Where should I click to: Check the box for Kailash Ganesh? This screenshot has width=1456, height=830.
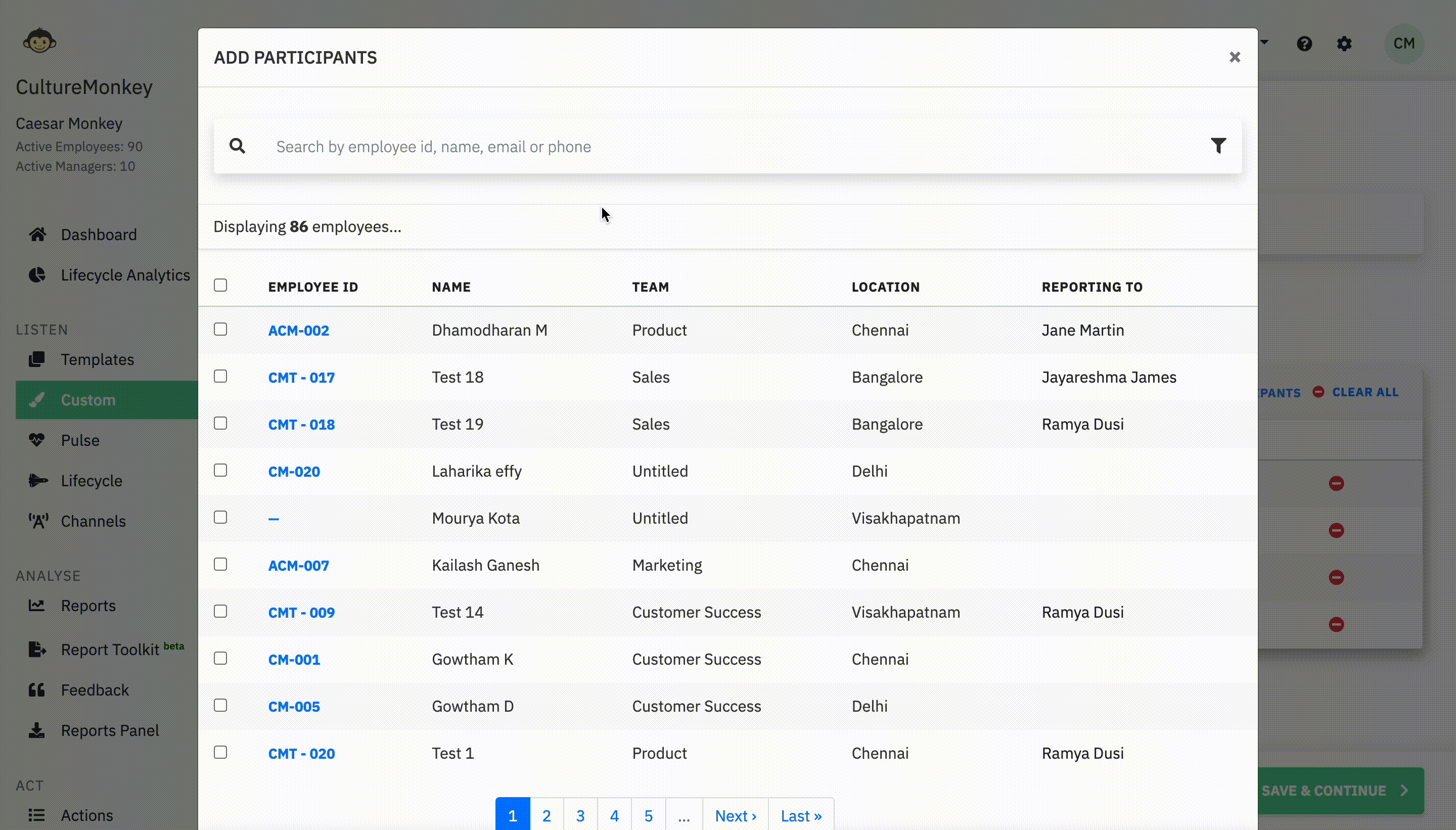click(220, 564)
